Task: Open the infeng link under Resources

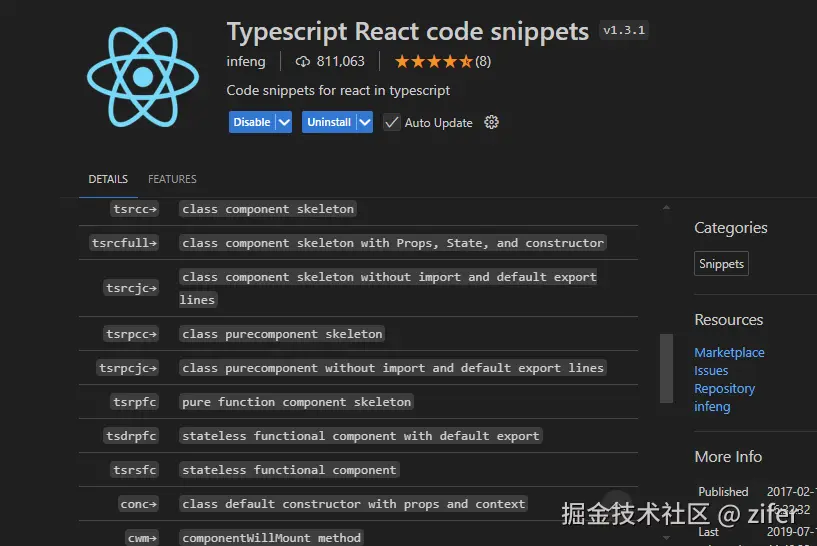Action: point(712,407)
